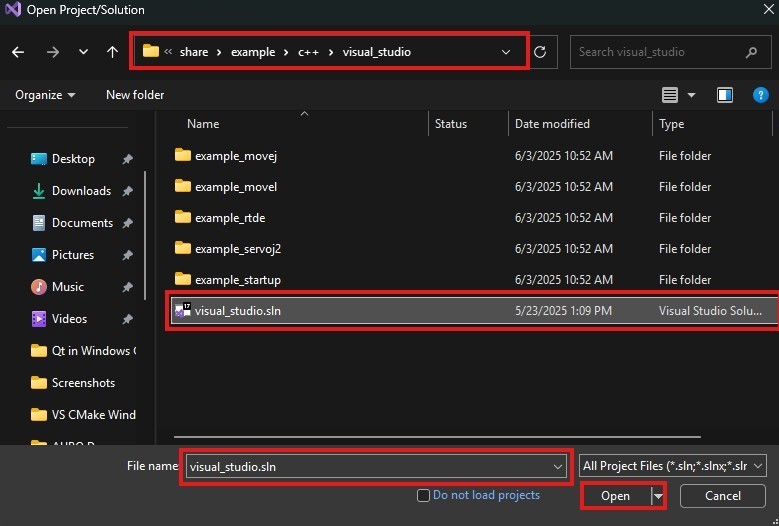Open the Screenshots folder shortcut

[73, 383]
